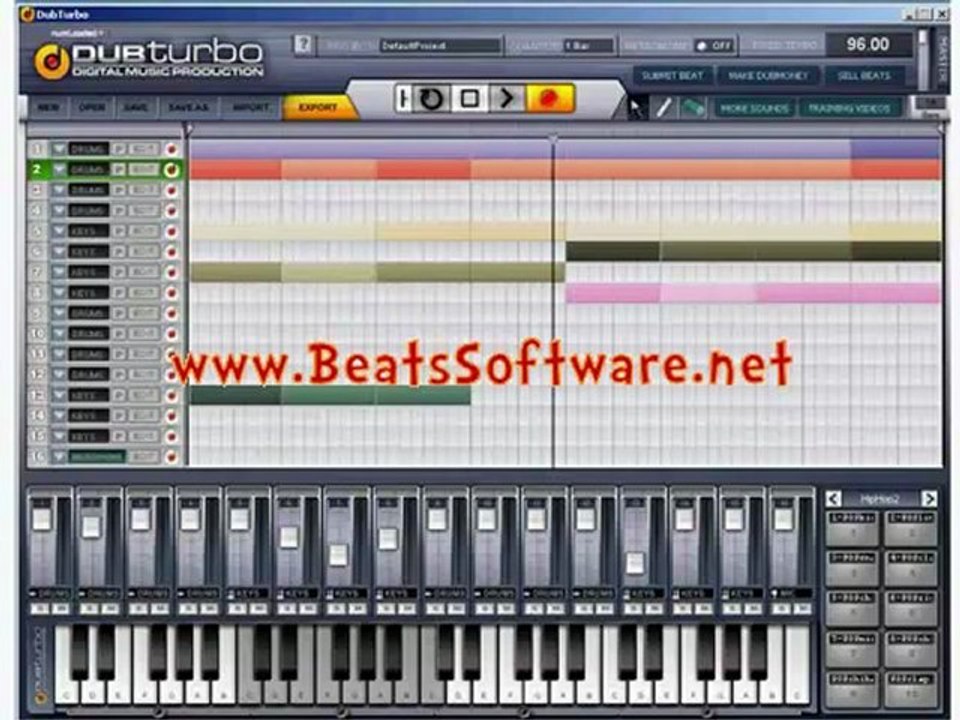Image resolution: width=960 pixels, height=720 pixels.
Task: Arm record on track 5
Action: pyautogui.click(x=171, y=231)
